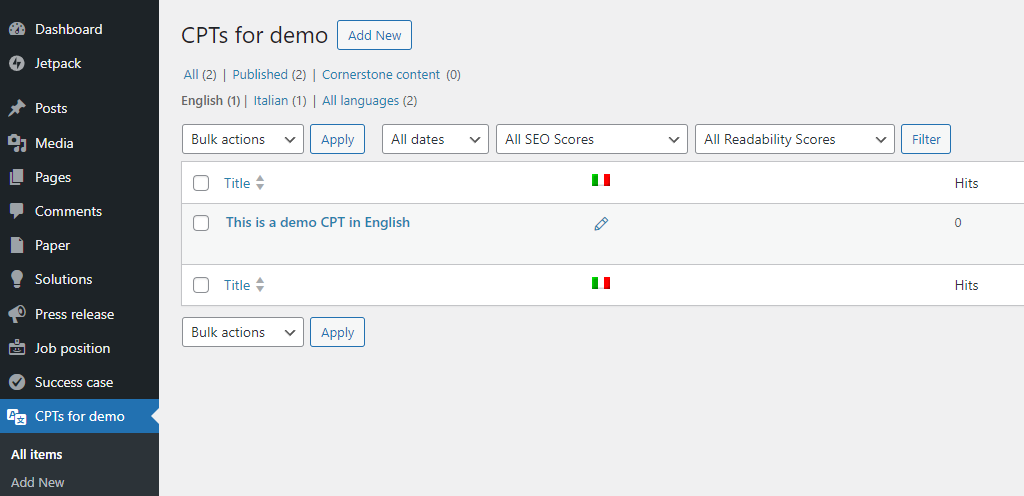The height and width of the screenshot is (496, 1024).
Task: Filter by the All (2) link
Action: [200, 74]
